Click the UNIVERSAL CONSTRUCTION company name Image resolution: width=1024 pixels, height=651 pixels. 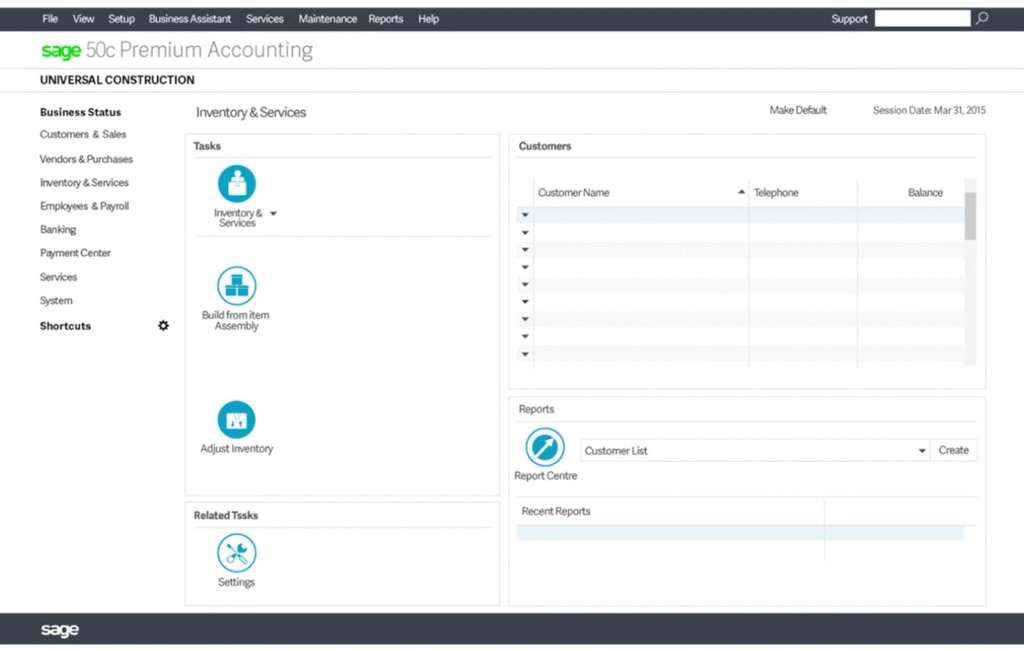117,80
